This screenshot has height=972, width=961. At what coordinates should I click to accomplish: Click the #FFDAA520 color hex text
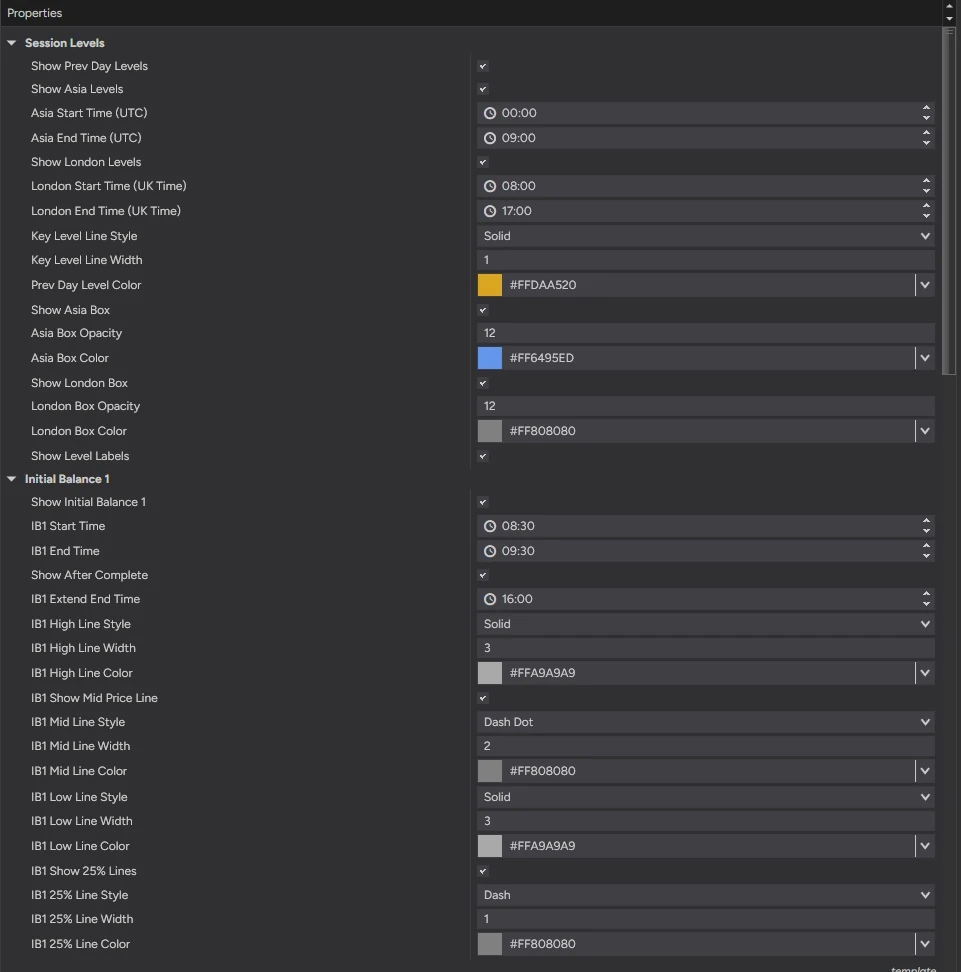click(542, 285)
